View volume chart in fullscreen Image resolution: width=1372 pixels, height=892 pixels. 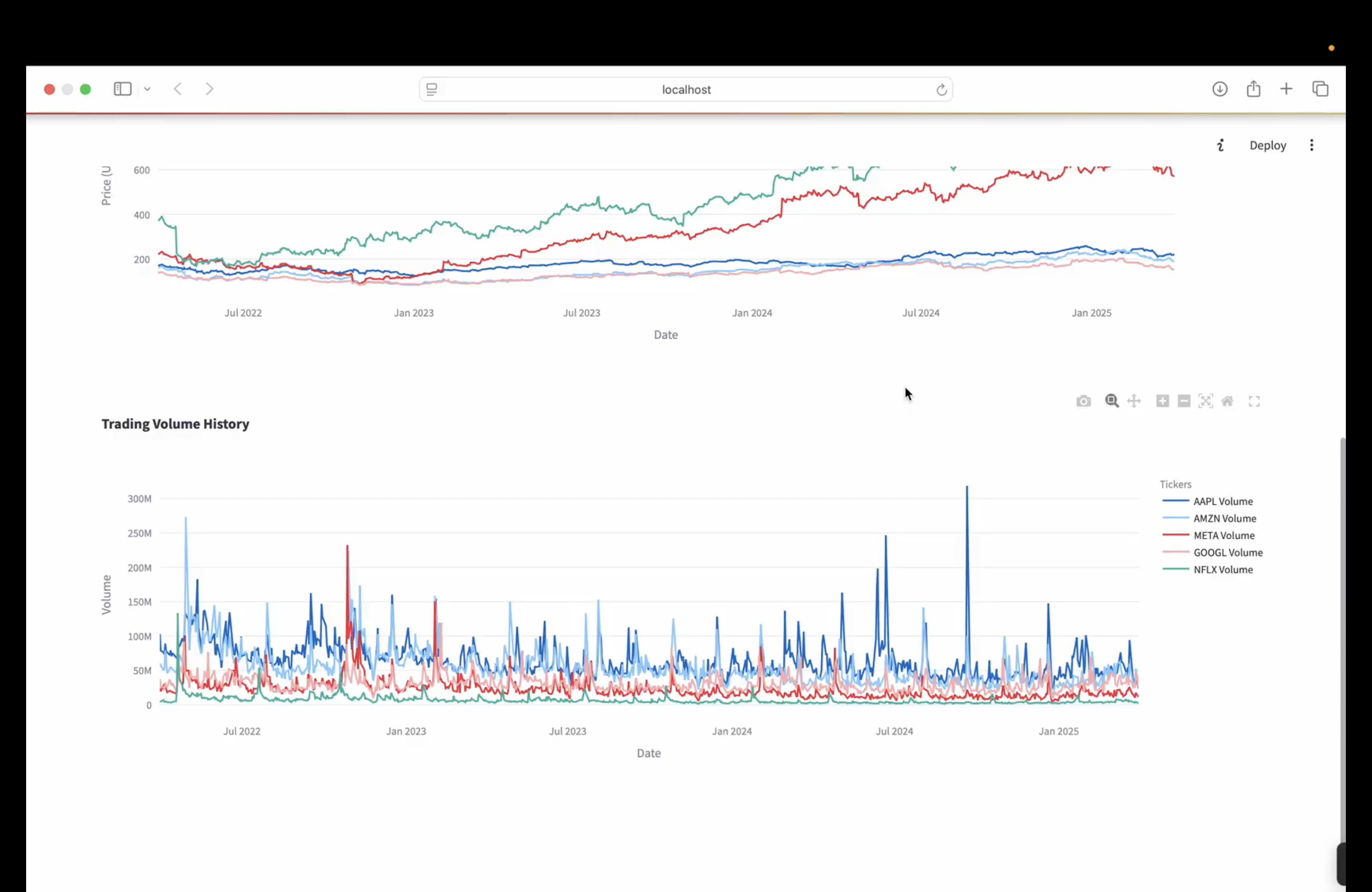pyautogui.click(x=1254, y=401)
